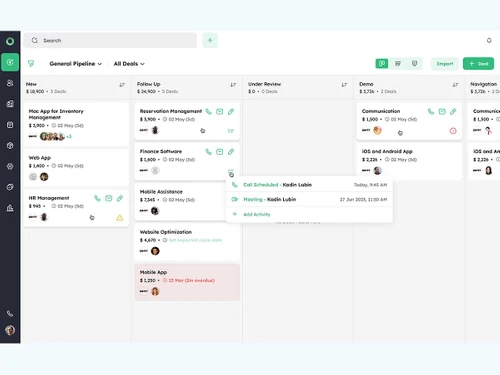Call from Communication card in Demo column
The width and height of the screenshot is (500, 375).
pyautogui.click(x=431, y=112)
